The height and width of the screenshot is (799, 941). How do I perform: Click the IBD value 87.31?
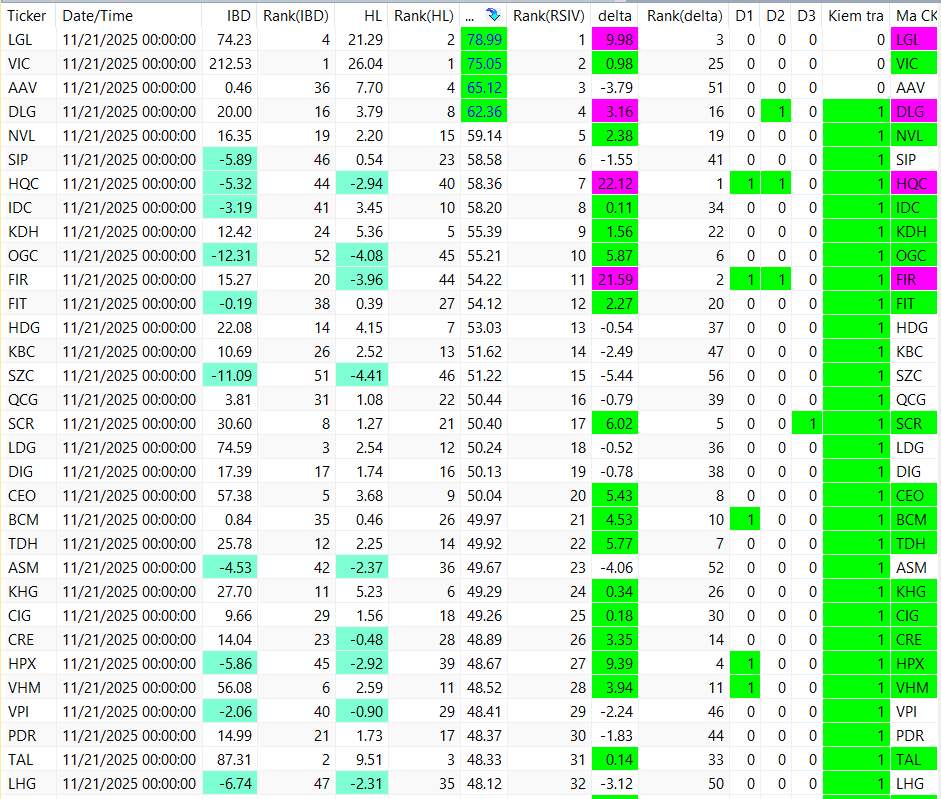click(x=234, y=759)
